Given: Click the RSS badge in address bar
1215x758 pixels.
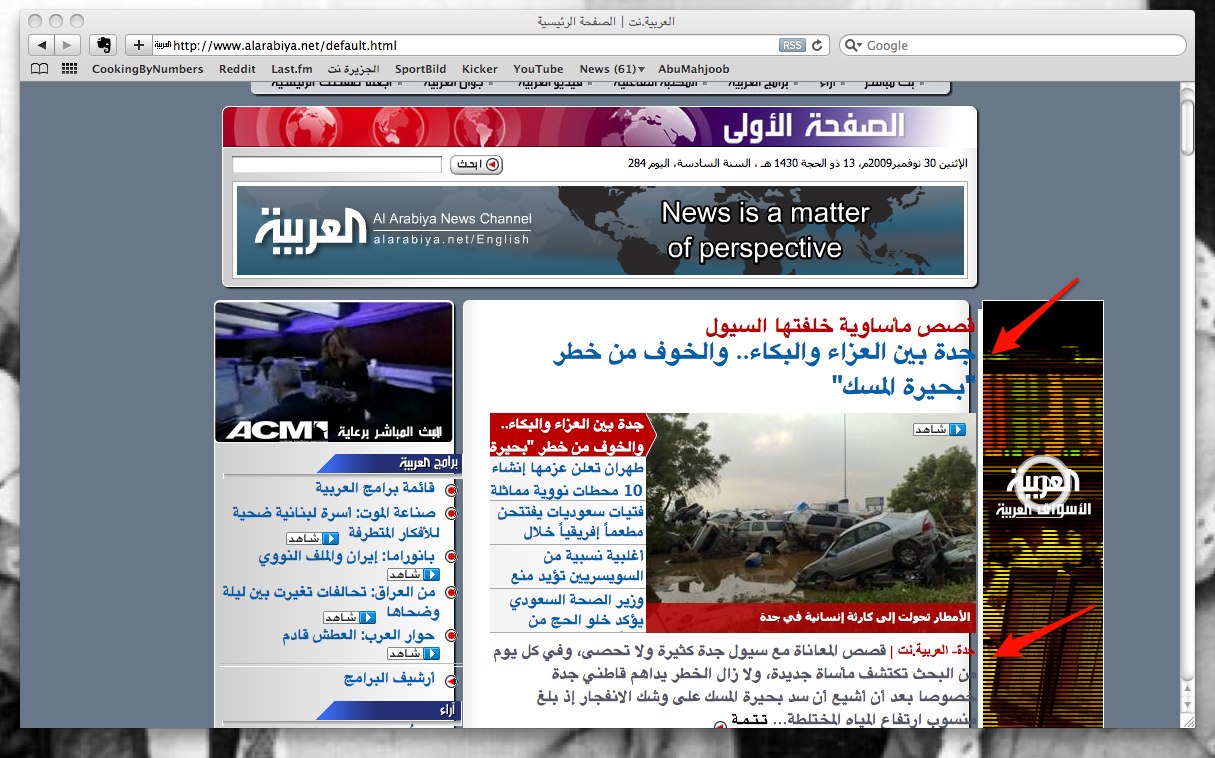Looking at the screenshot, I should pyautogui.click(x=792, y=45).
